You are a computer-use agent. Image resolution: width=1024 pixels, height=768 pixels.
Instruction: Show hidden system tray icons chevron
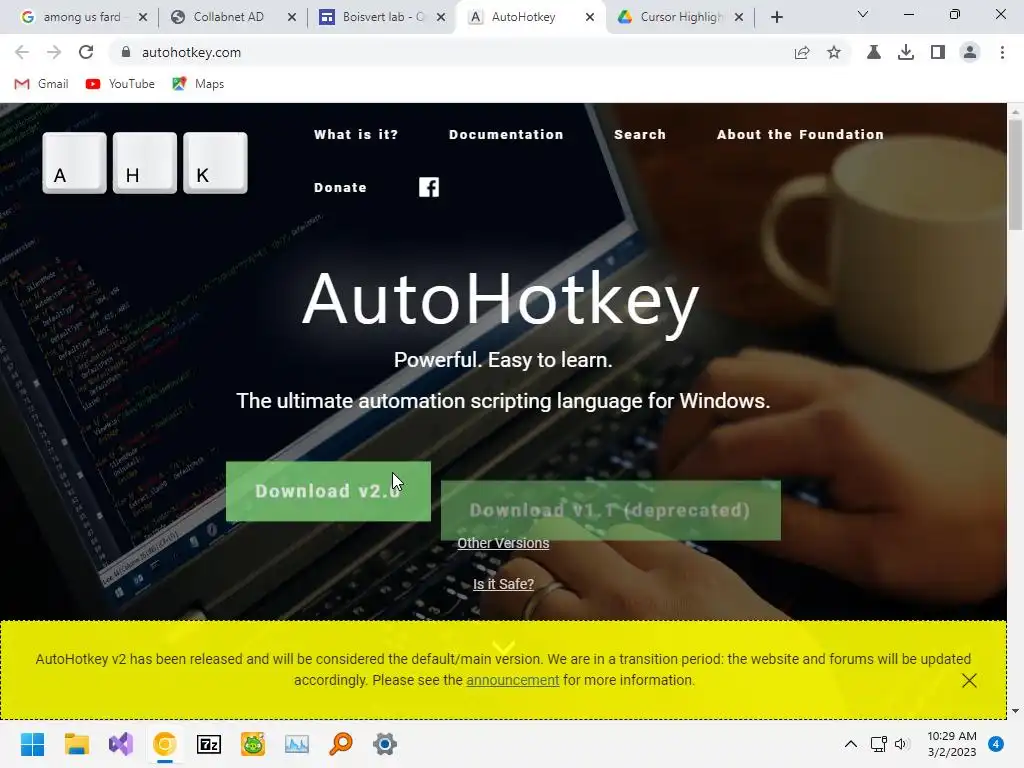850,744
